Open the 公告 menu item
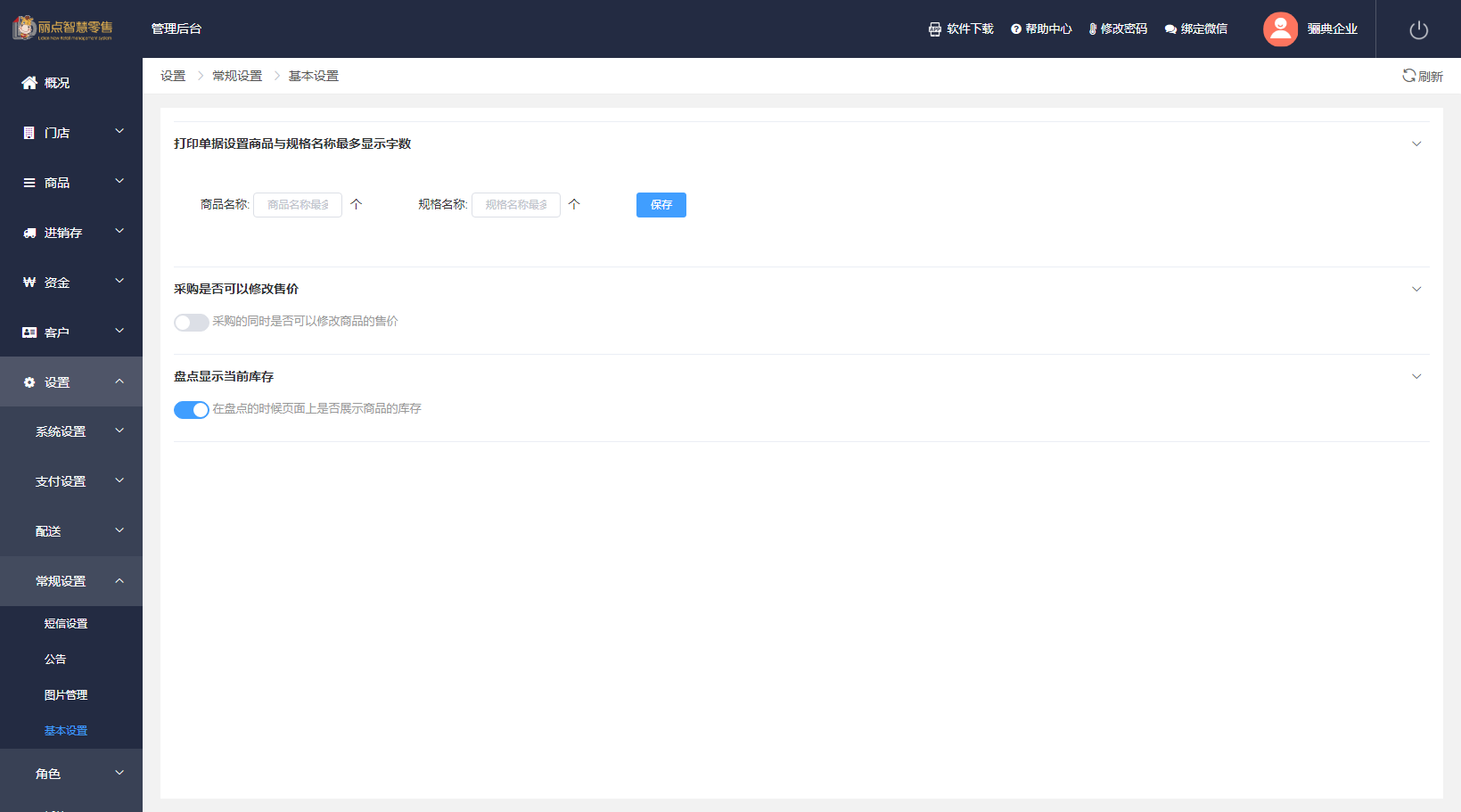The width and height of the screenshot is (1461, 812). coord(71,660)
